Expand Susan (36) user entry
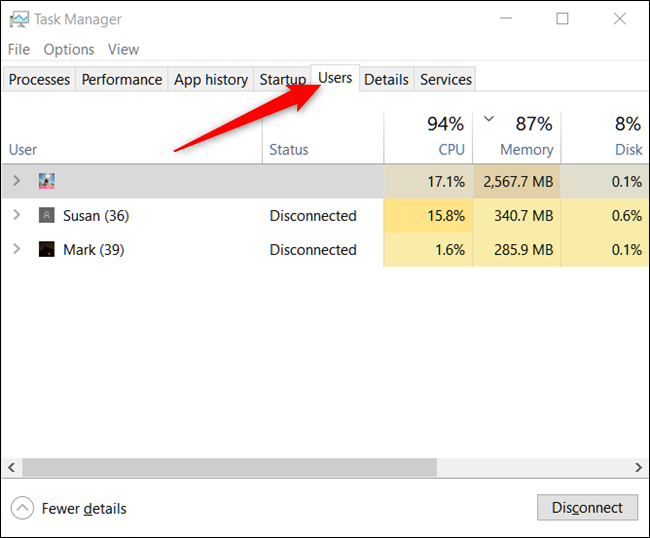The height and width of the screenshot is (538, 650). tap(17, 215)
